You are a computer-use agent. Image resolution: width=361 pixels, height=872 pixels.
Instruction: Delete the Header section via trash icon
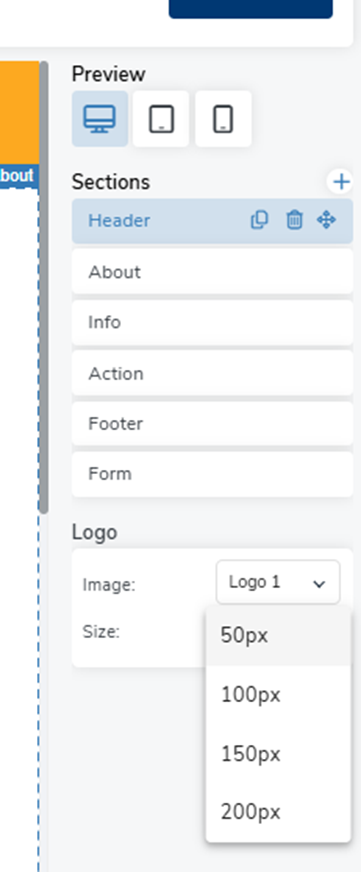point(294,220)
